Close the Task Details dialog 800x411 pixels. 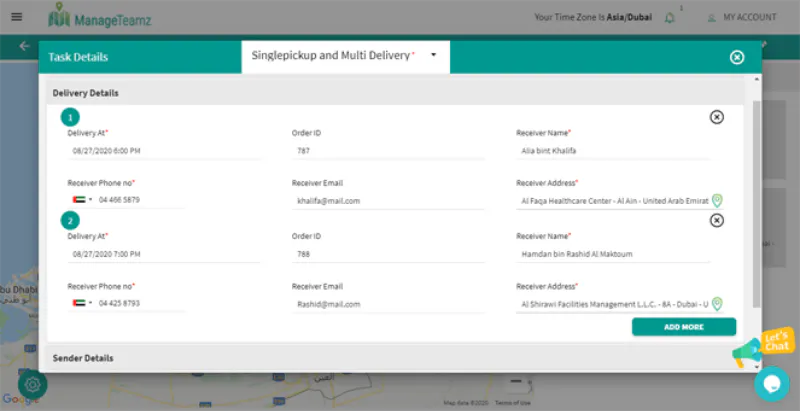[737, 58]
